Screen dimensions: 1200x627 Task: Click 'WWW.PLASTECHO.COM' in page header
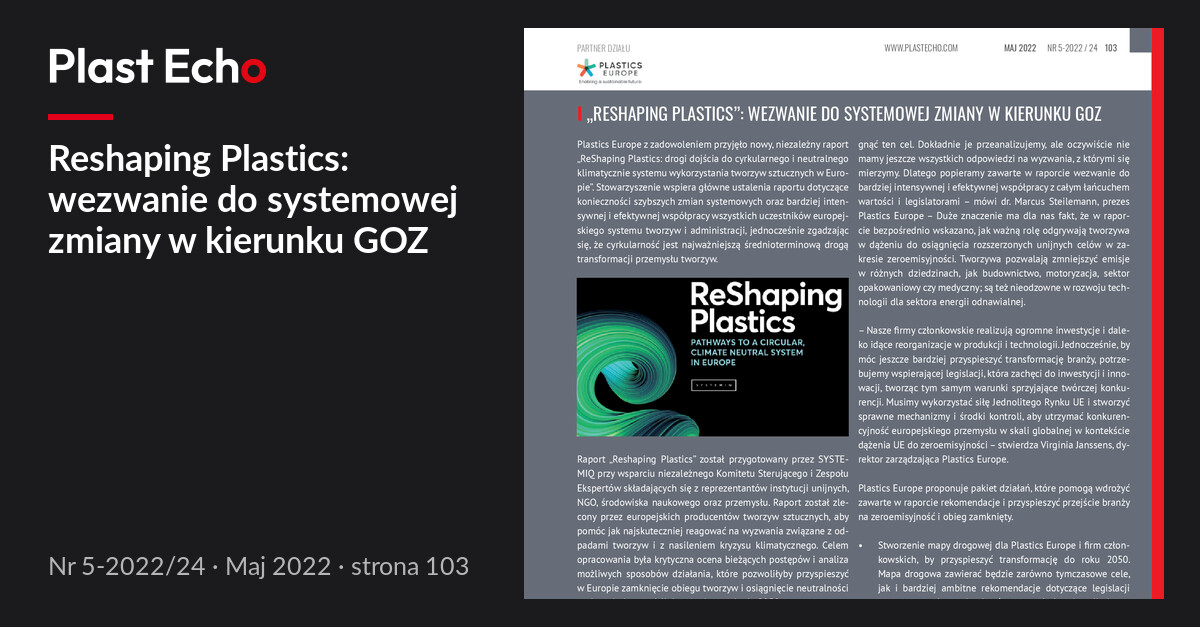921,48
